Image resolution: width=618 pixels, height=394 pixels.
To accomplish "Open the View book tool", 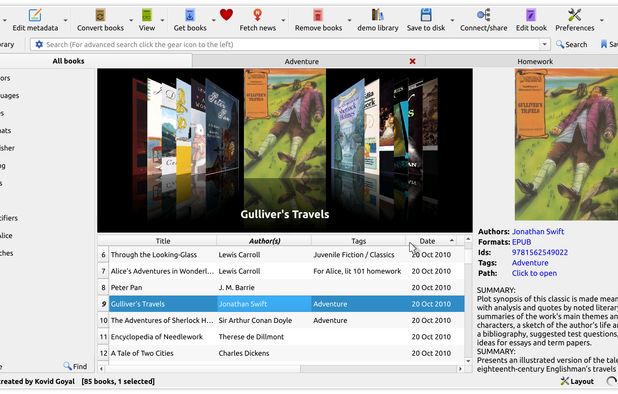I will coord(147,20).
